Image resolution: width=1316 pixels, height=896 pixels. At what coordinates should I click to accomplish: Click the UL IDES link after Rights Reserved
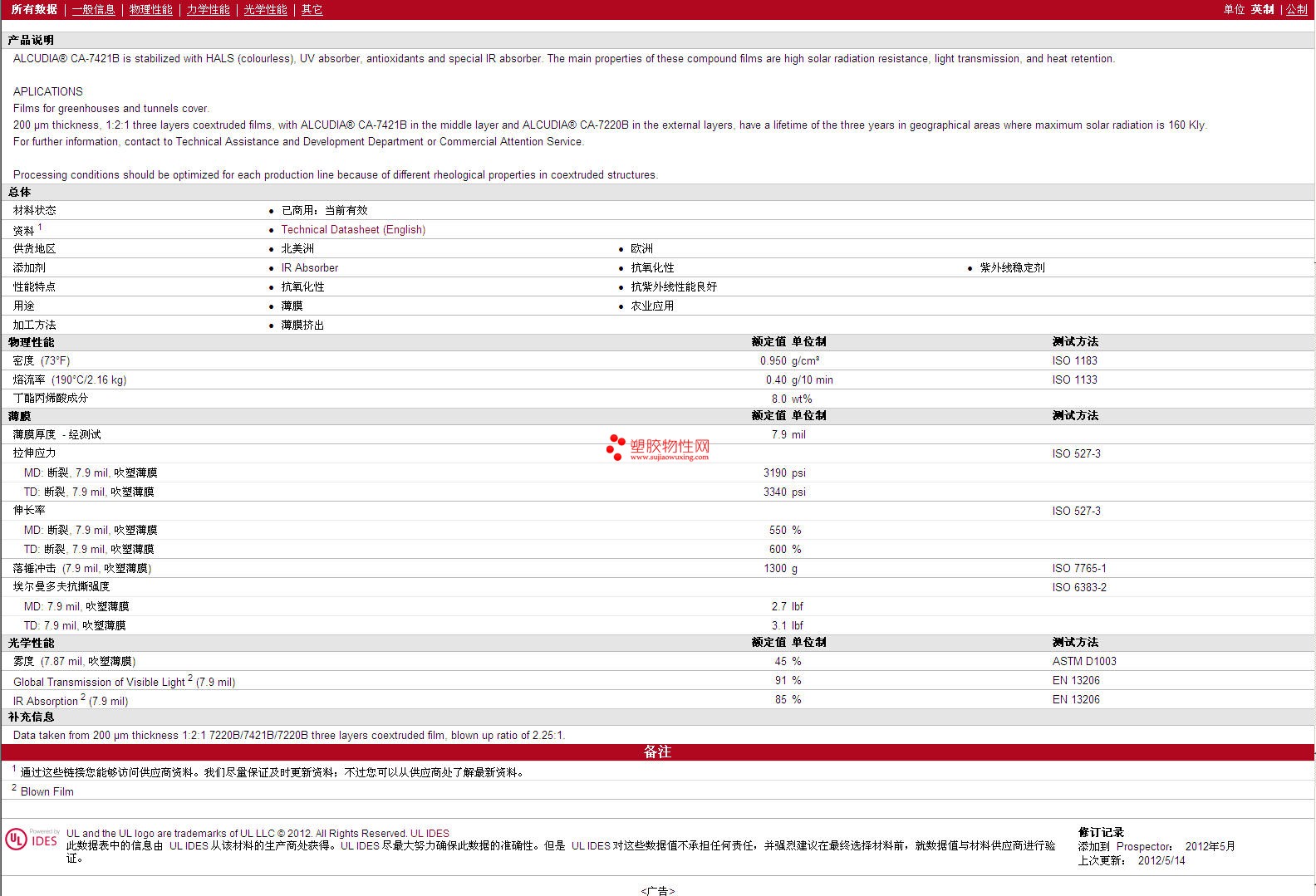point(430,834)
